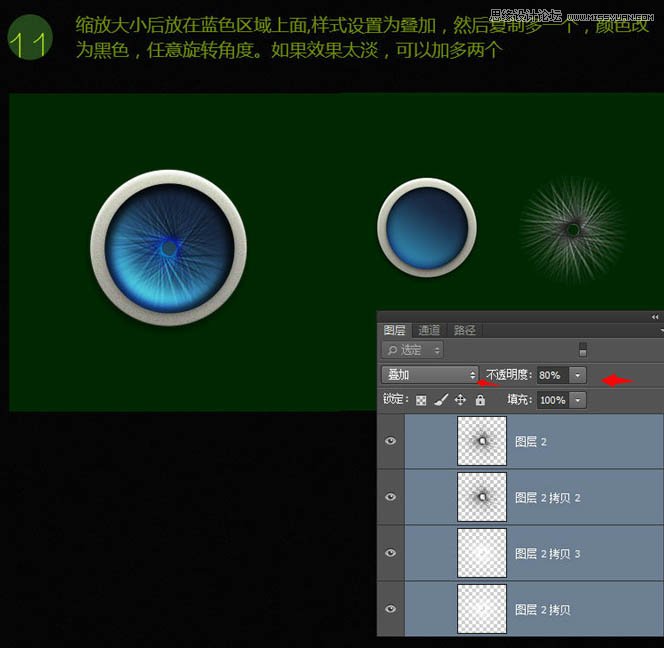Toggle the layer filter switch
Screen dimensions: 664x648
click(x=583, y=349)
